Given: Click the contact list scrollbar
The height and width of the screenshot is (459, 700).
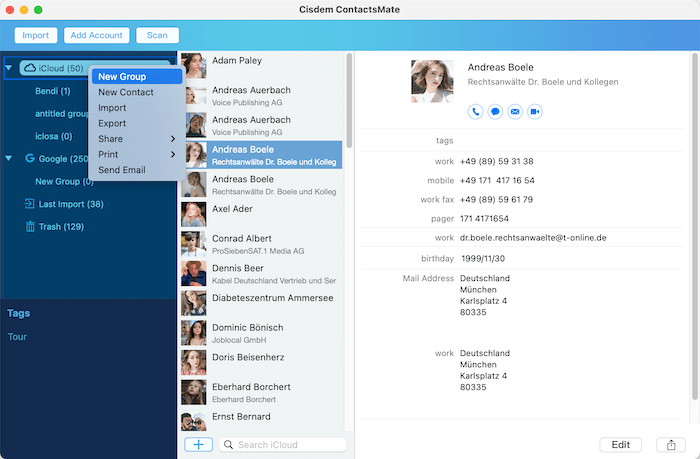Looking at the screenshot, I should 349,100.
